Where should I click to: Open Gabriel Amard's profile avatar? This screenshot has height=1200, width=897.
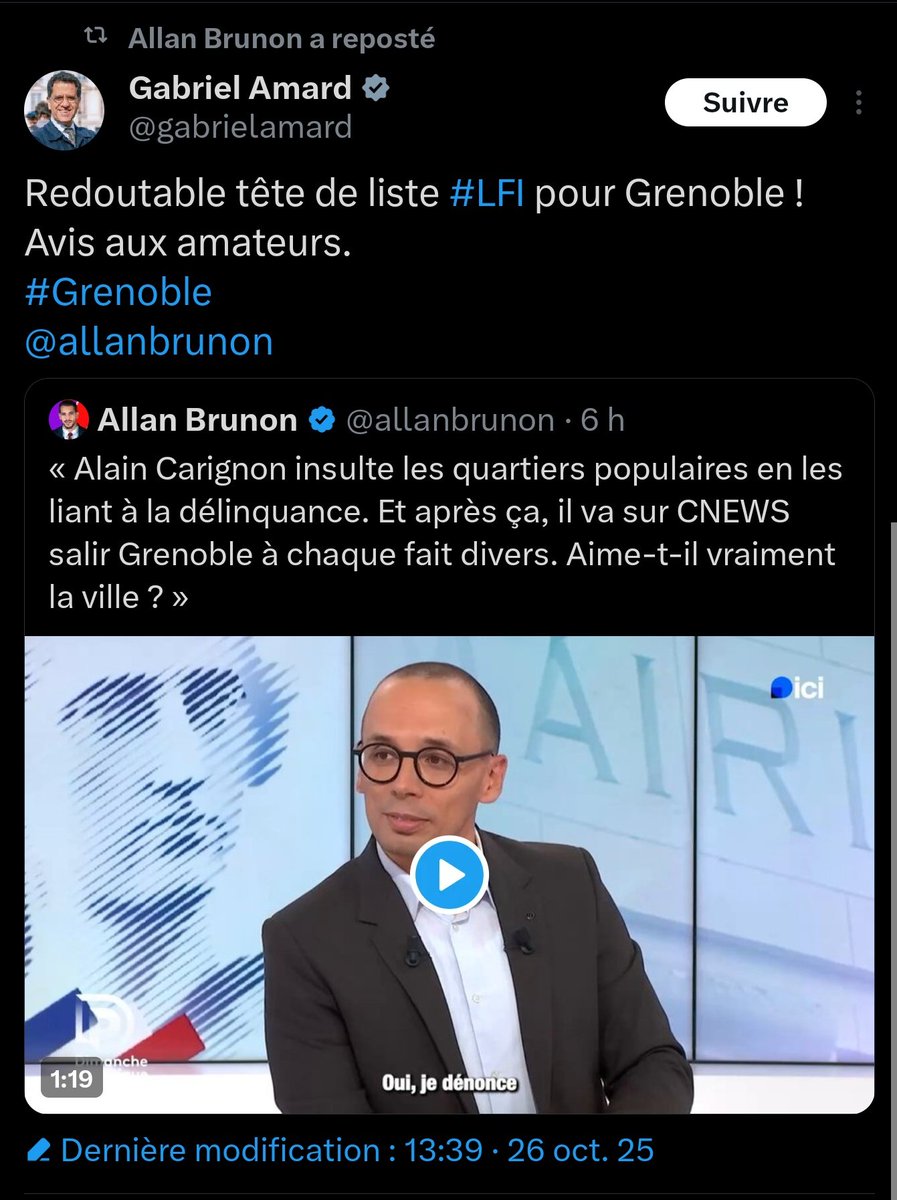coord(62,111)
